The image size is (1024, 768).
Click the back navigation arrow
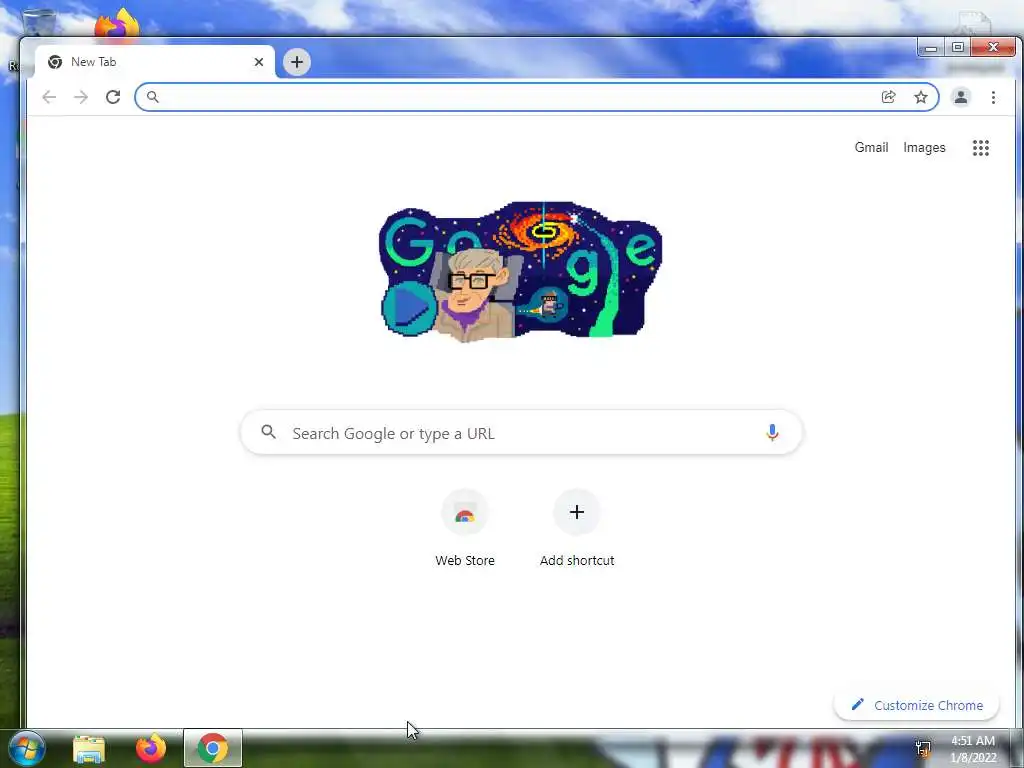[49, 97]
